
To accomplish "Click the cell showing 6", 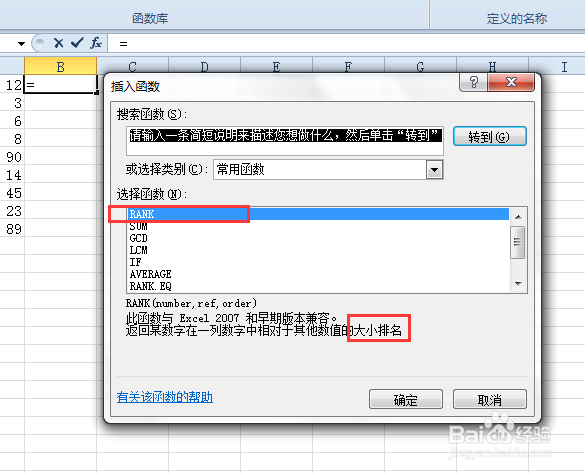I will coord(12,121).
